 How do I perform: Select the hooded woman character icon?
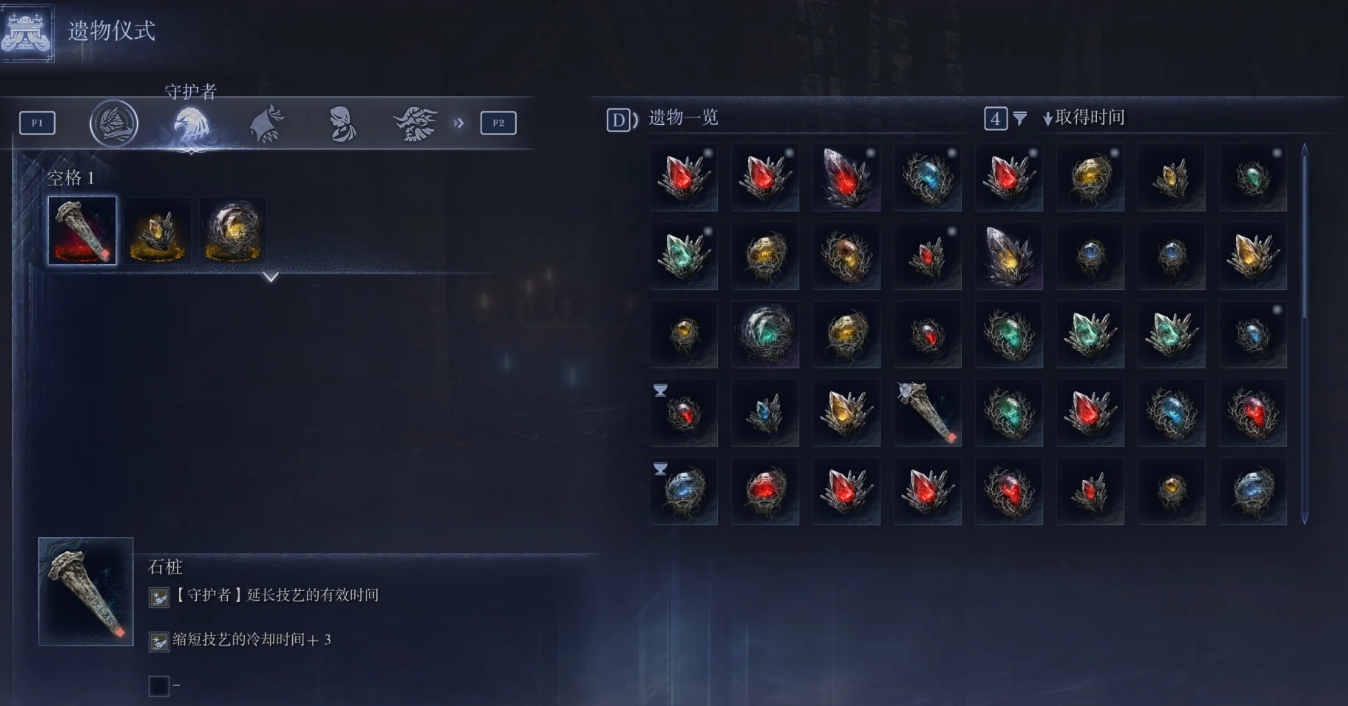pos(342,124)
